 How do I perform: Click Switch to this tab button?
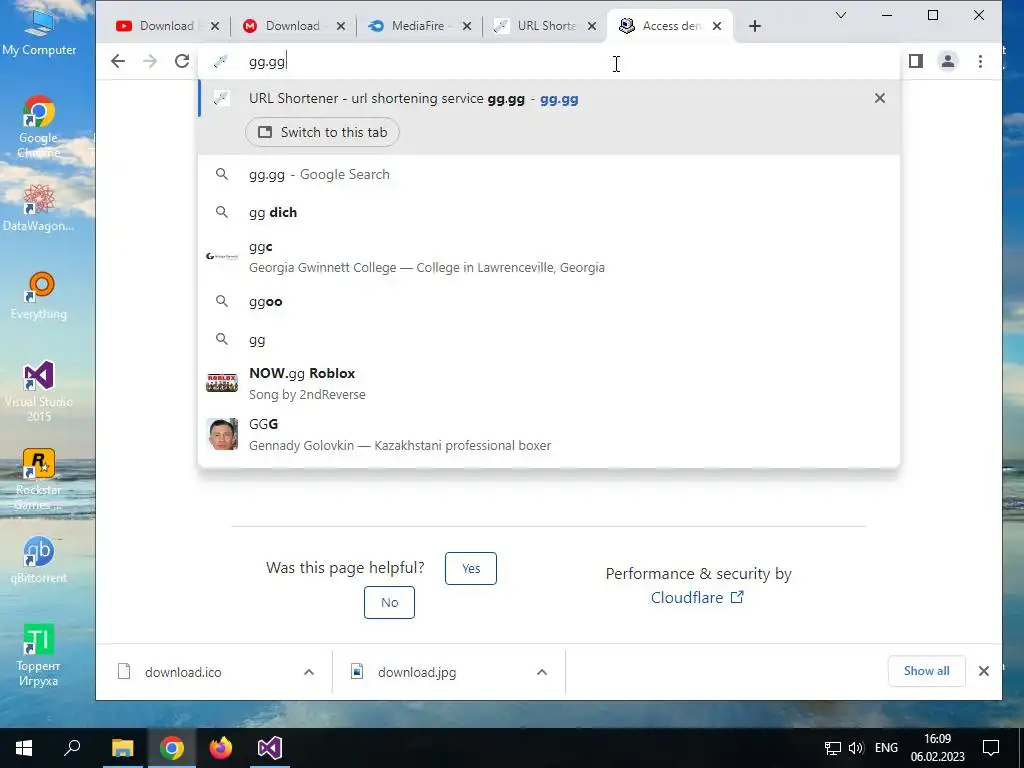click(322, 132)
